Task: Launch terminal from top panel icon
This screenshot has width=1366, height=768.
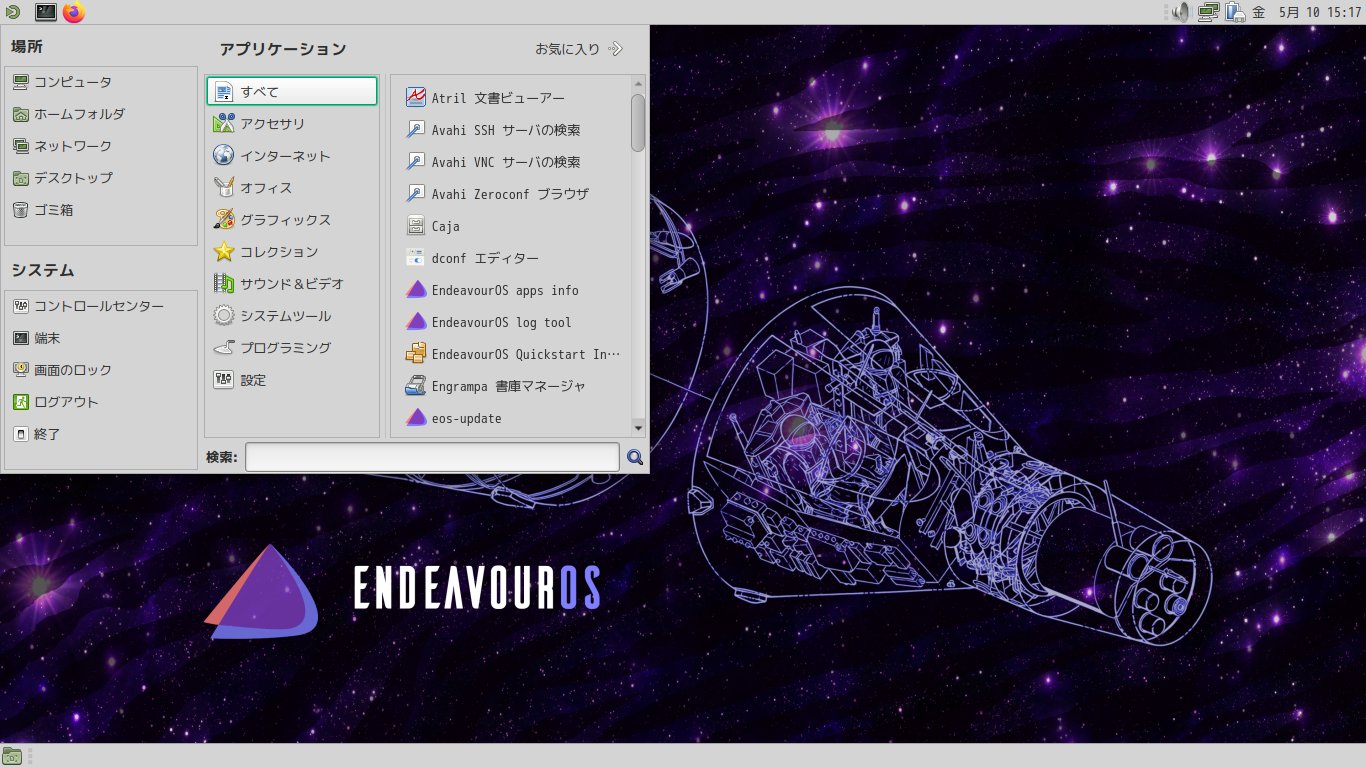Action: tap(46, 12)
